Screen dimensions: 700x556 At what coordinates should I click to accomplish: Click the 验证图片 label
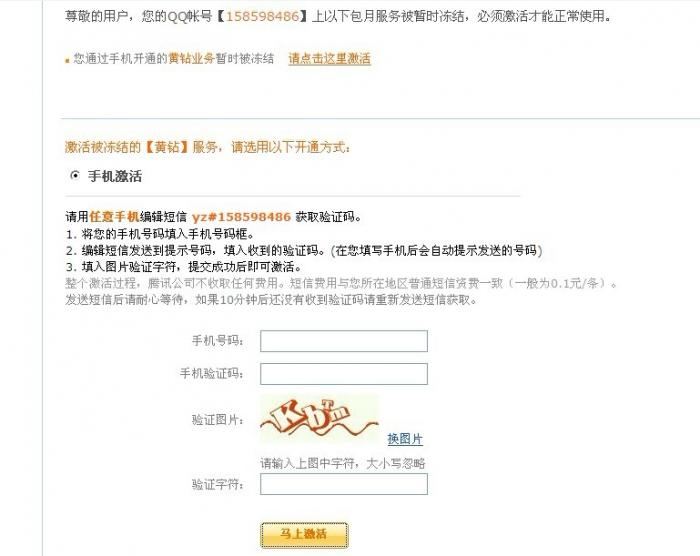click(217, 420)
